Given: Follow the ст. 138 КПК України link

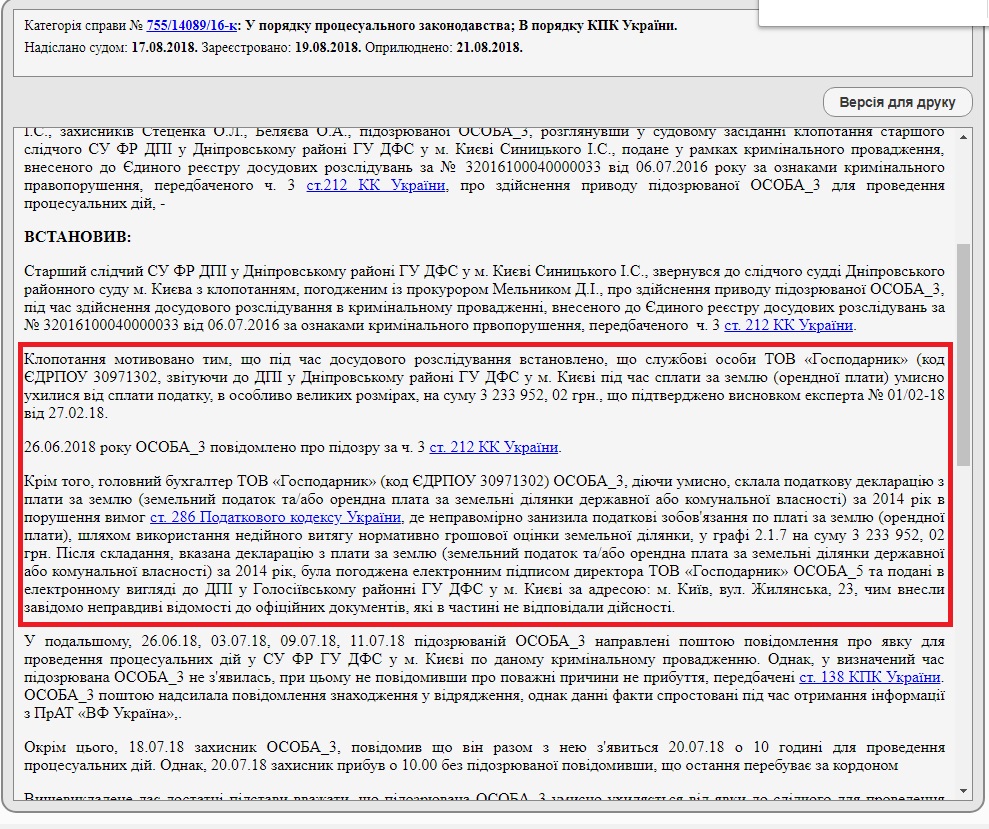Looking at the screenshot, I should [870, 678].
